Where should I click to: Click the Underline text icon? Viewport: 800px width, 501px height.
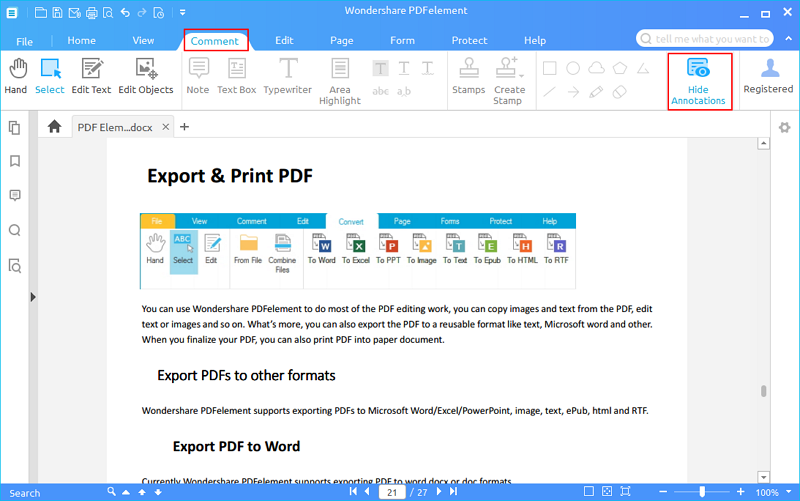(404, 68)
